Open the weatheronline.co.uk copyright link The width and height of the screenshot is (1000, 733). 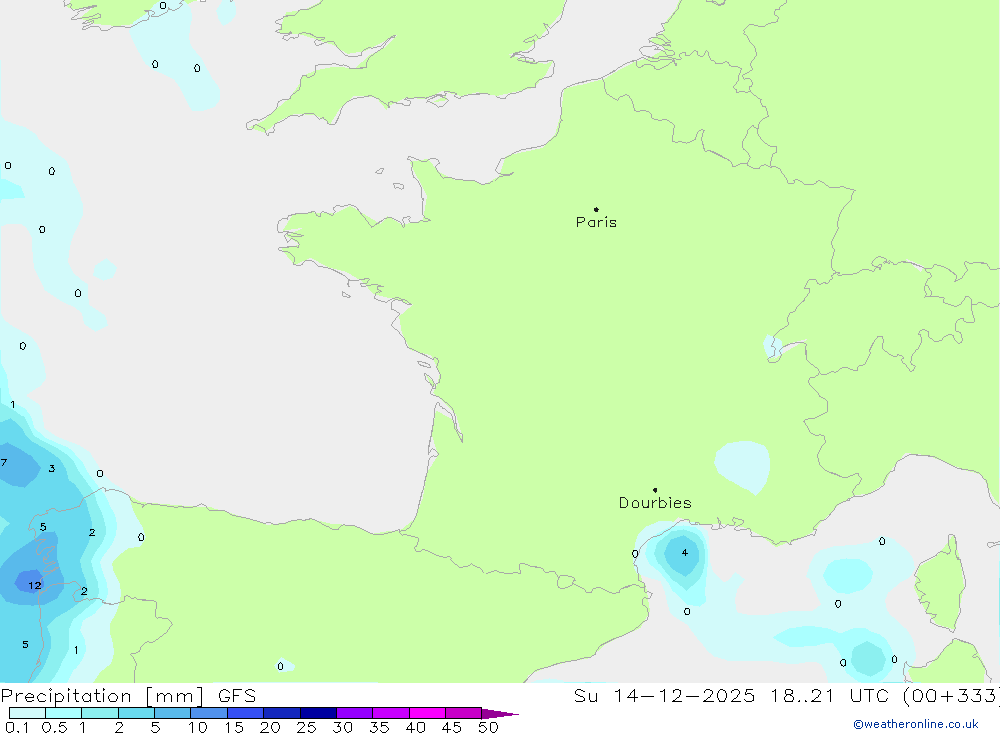coord(916,724)
